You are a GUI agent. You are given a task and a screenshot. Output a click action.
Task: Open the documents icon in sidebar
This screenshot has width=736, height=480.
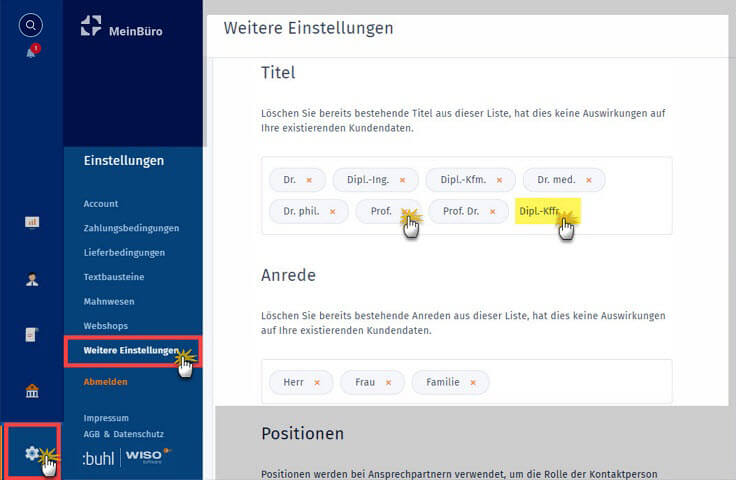pyautogui.click(x=31, y=335)
